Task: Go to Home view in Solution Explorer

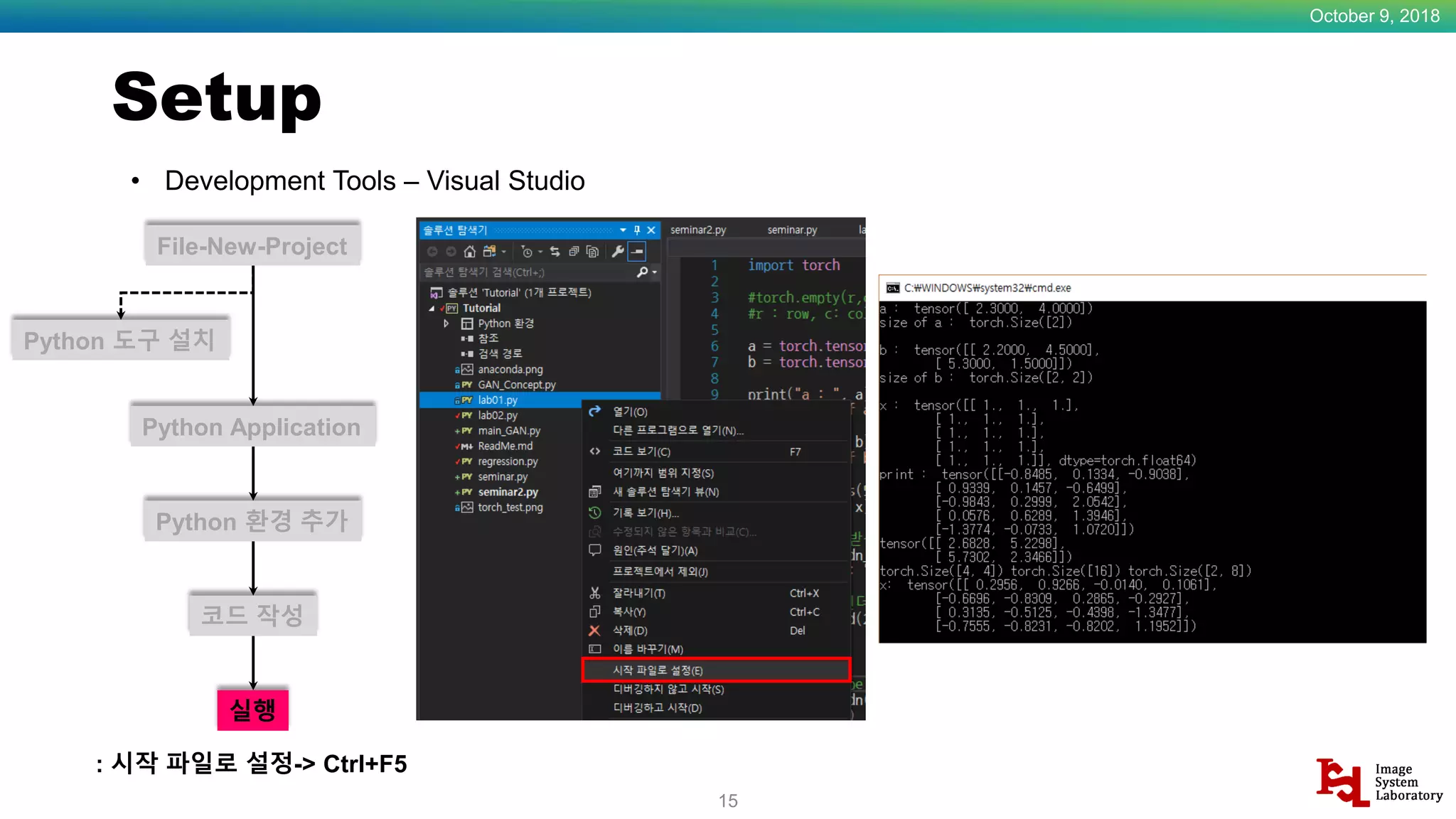Action: tap(469, 252)
